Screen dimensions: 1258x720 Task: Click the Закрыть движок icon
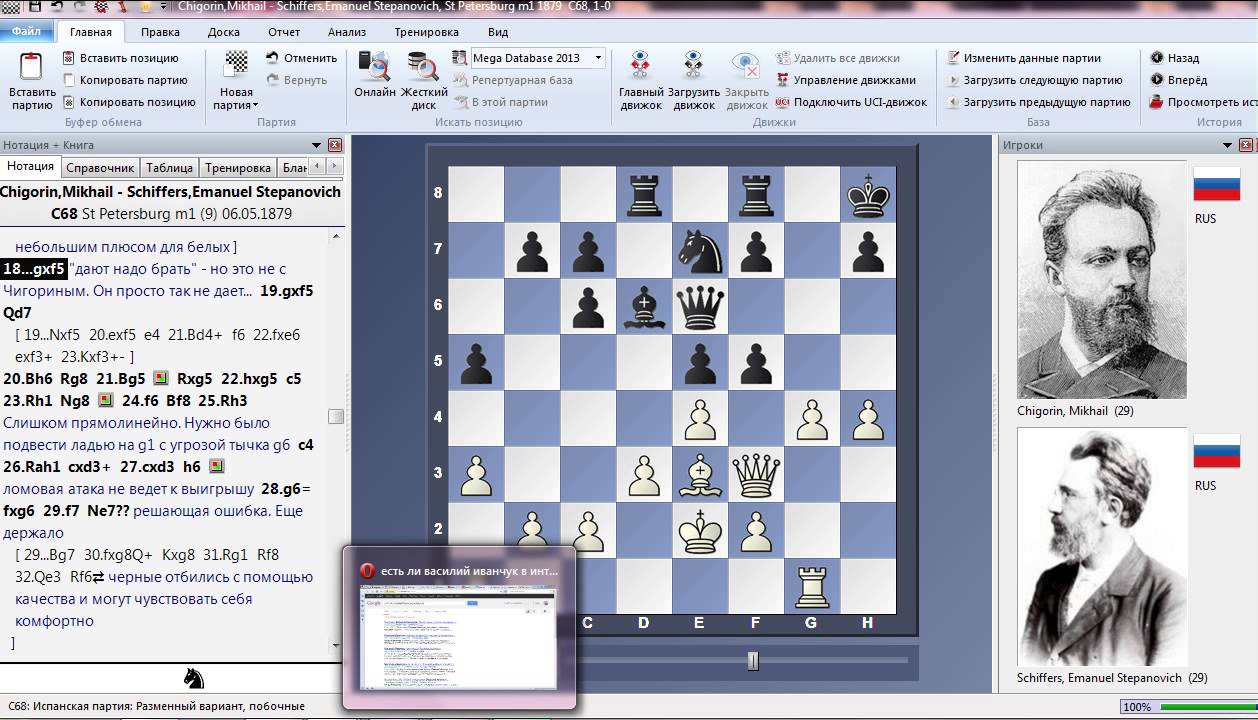(x=746, y=66)
